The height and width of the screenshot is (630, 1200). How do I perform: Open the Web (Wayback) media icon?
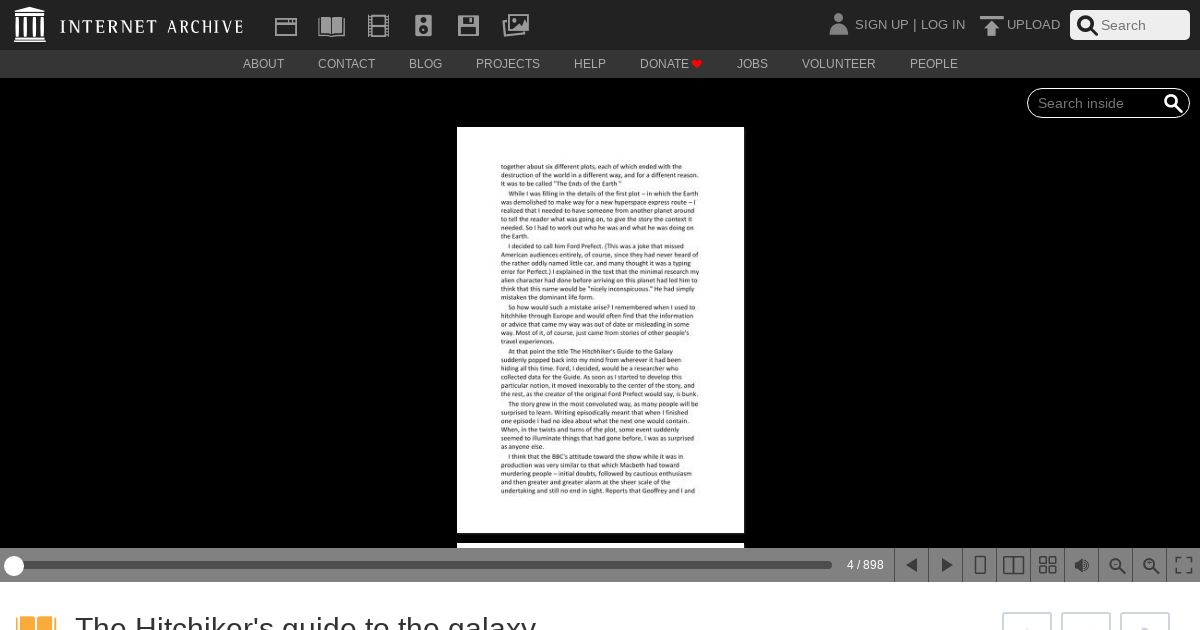286,26
